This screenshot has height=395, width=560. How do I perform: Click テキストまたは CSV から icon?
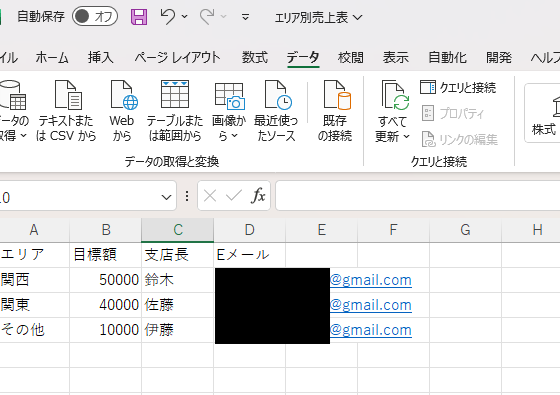point(68,95)
